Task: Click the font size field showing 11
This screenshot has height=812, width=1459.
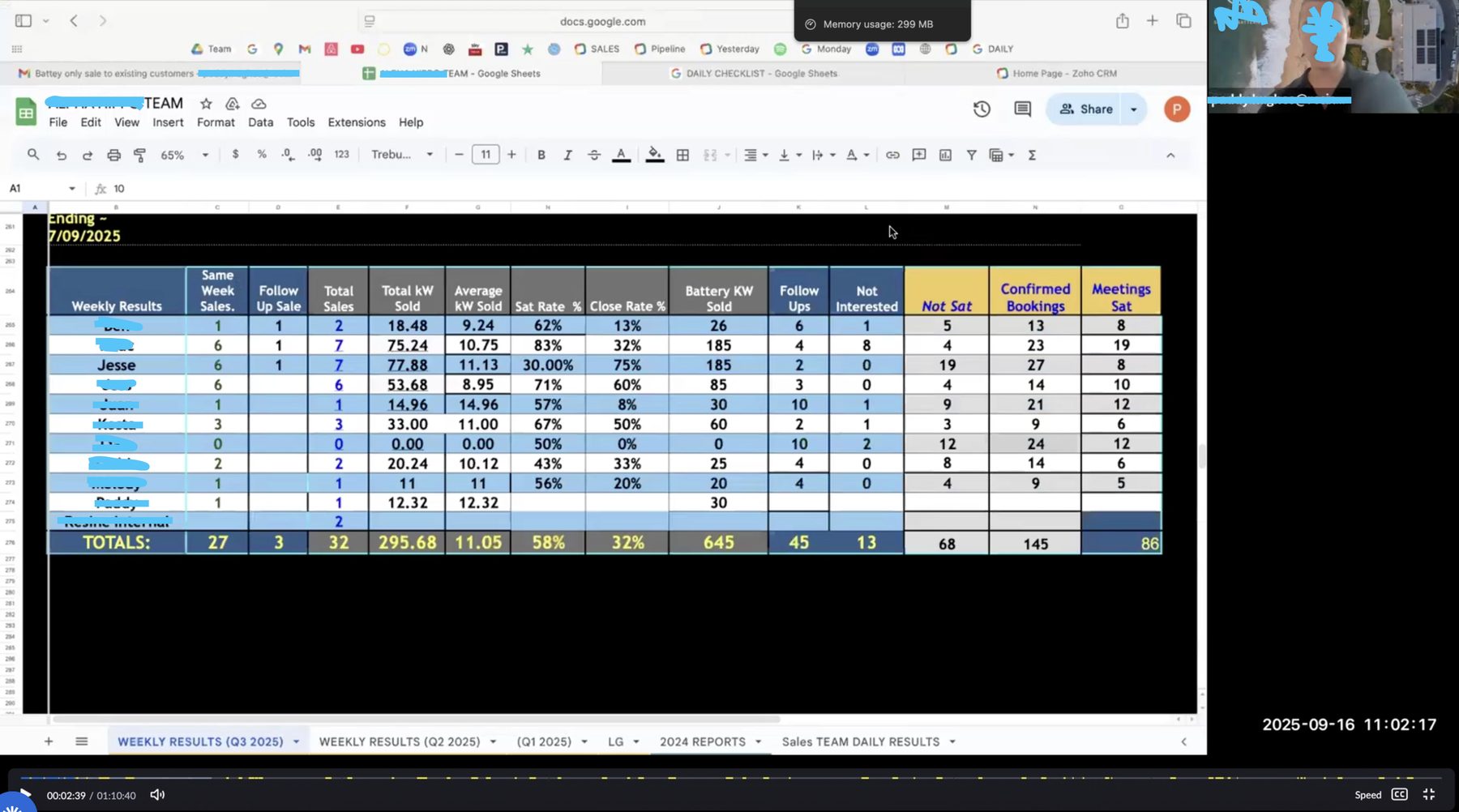Action: tap(486, 155)
